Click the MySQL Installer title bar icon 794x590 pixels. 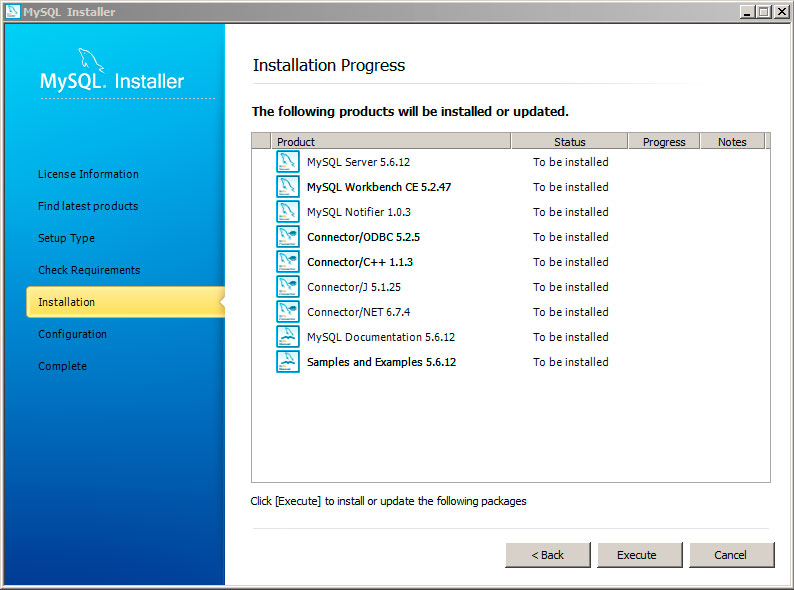[x=12, y=11]
